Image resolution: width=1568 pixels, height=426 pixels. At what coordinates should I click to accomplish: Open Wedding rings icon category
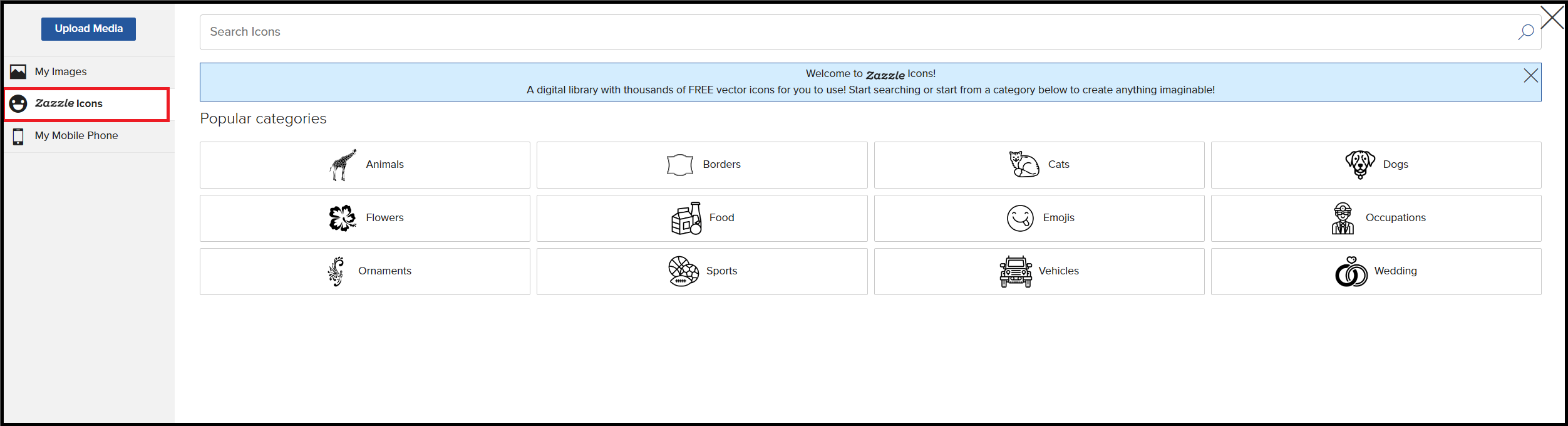pos(1351,271)
